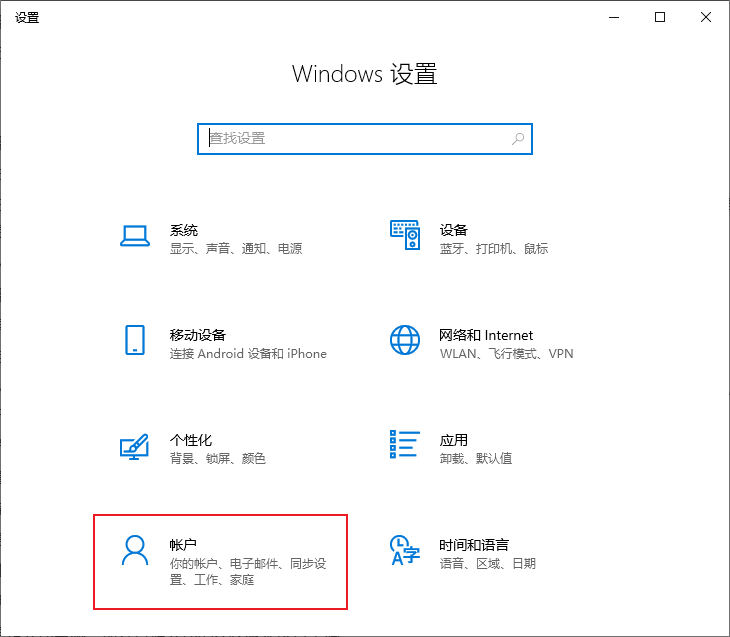Open the 帐户 settings title

[x=183, y=544]
